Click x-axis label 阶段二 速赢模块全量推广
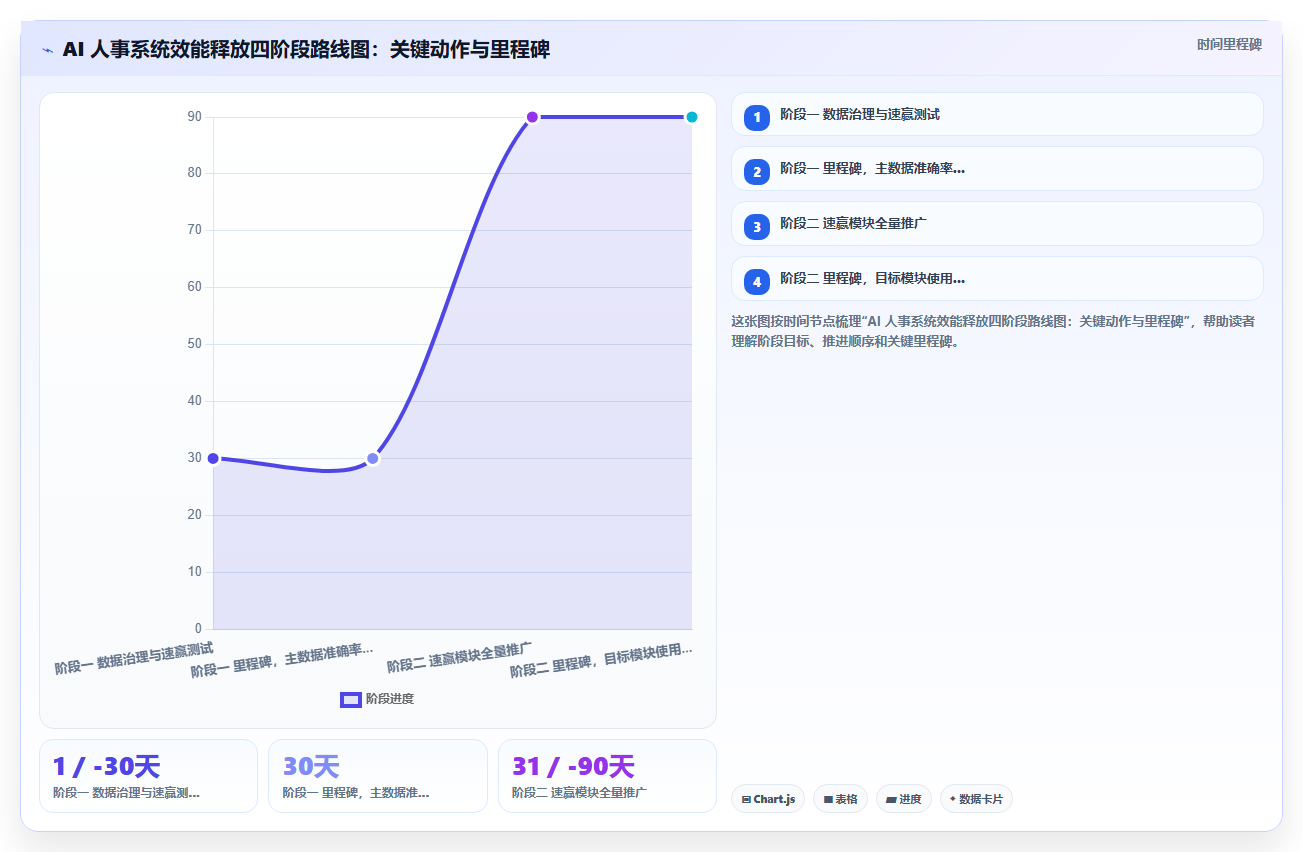 459,657
